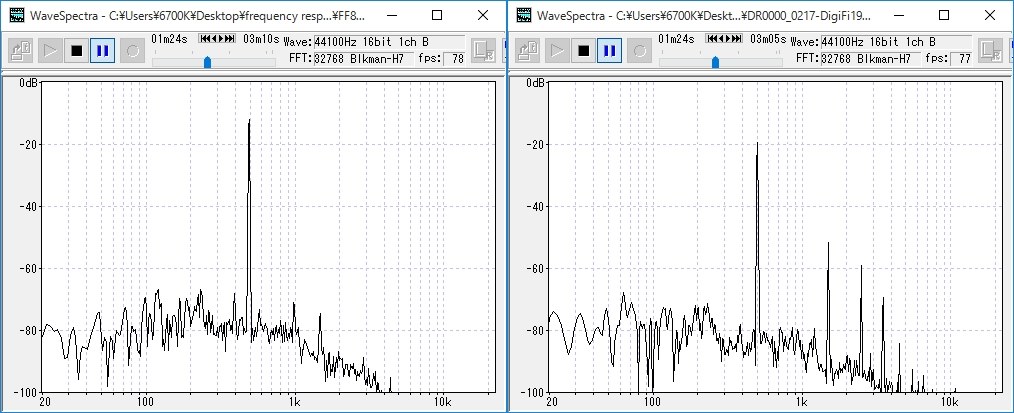This screenshot has height=413, width=1014.
Task: Click the WaveSpectra app icon in FF8 title bar
Action: point(17,15)
